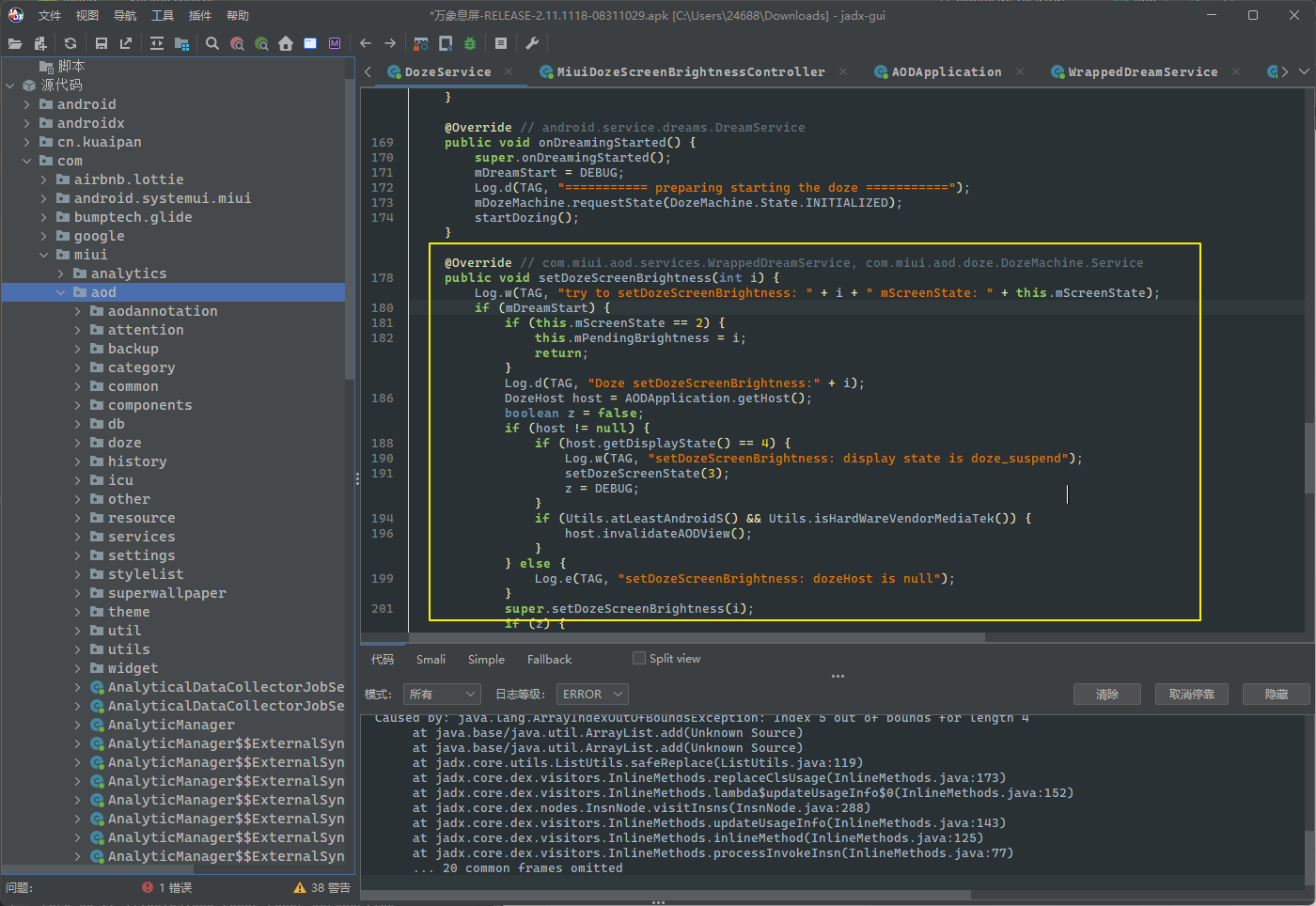Collapse the com package node
Viewport: 1316px width, 906px height.
[27, 161]
